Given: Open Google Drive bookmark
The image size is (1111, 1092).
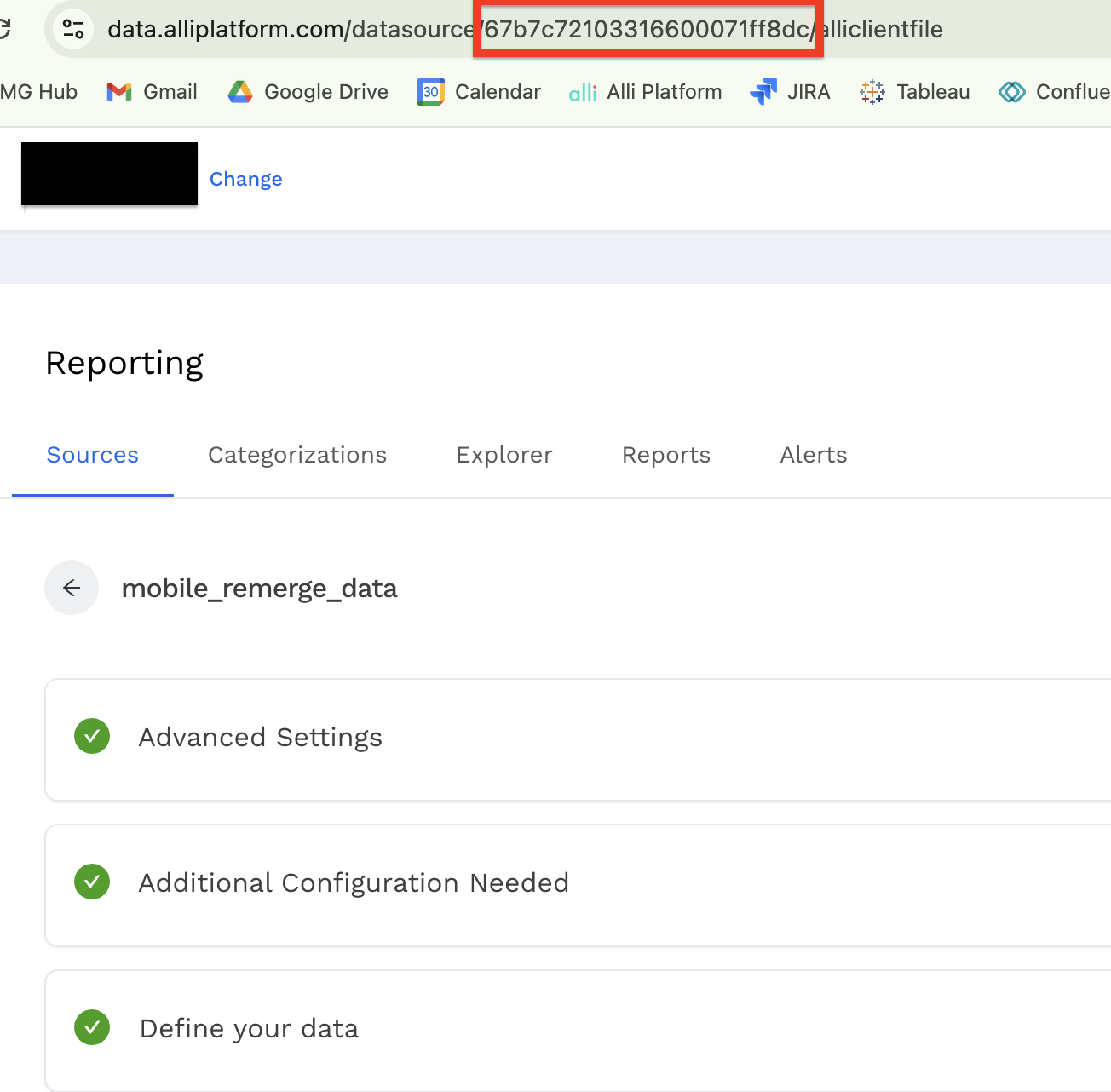Looking at the screenshot, I should click(x=307, y=92).
